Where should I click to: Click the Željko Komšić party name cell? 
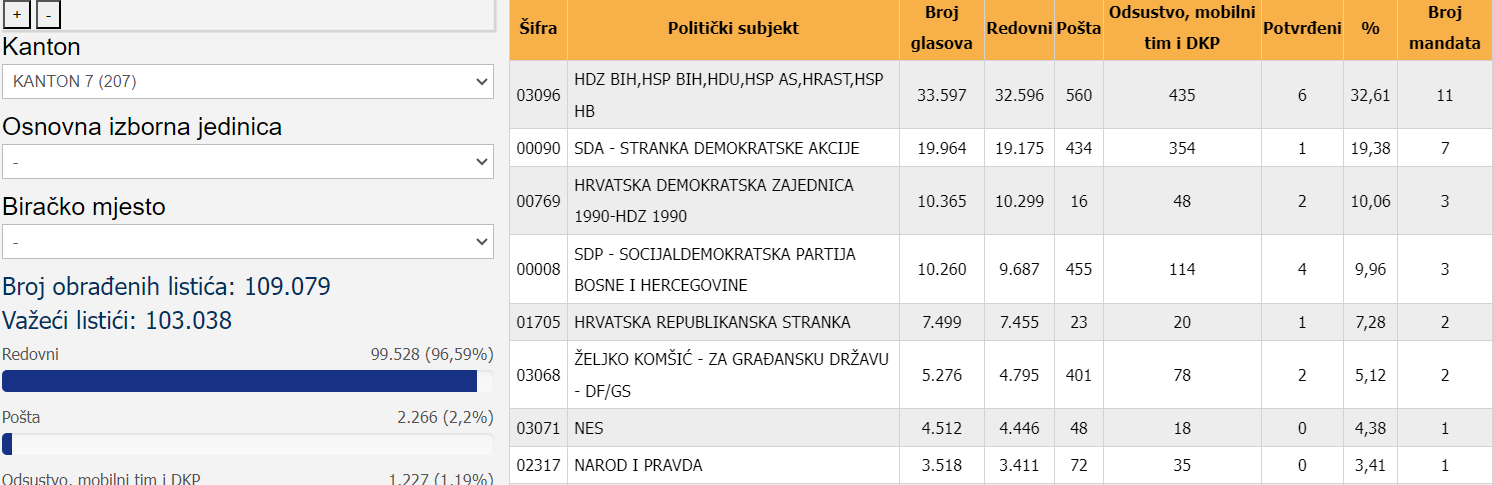click(x=733, y=375)
